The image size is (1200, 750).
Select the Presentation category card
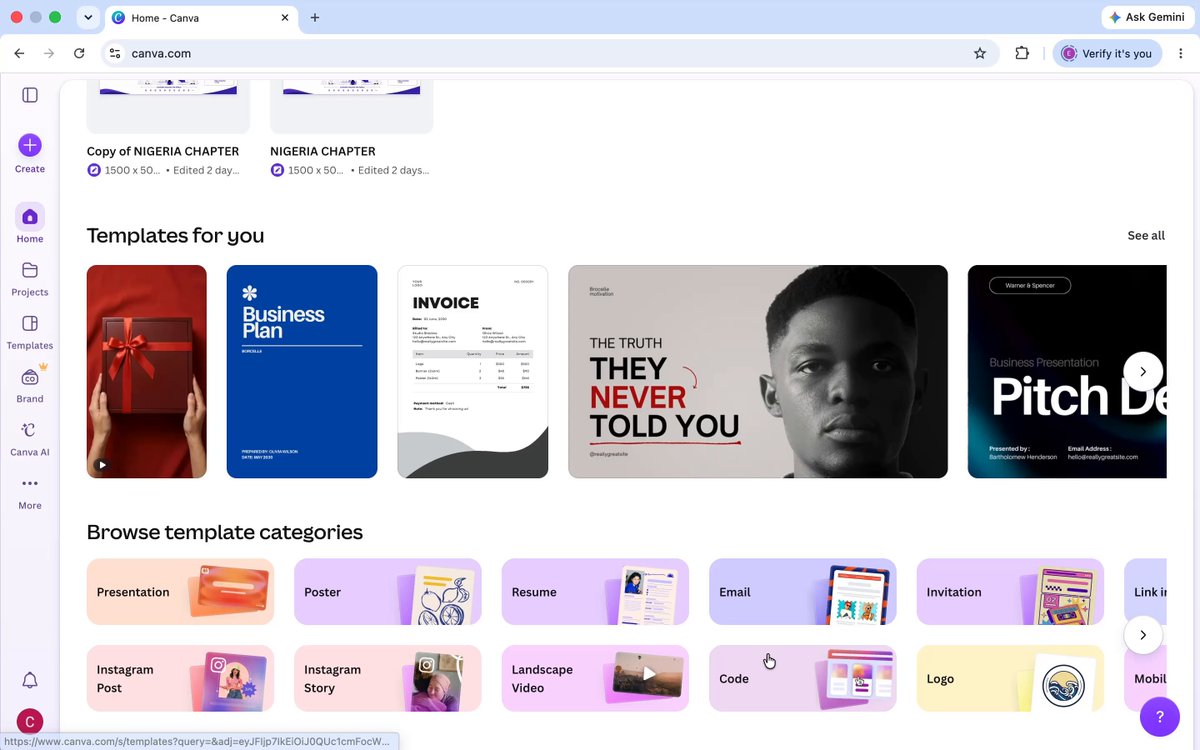(181, 592)
